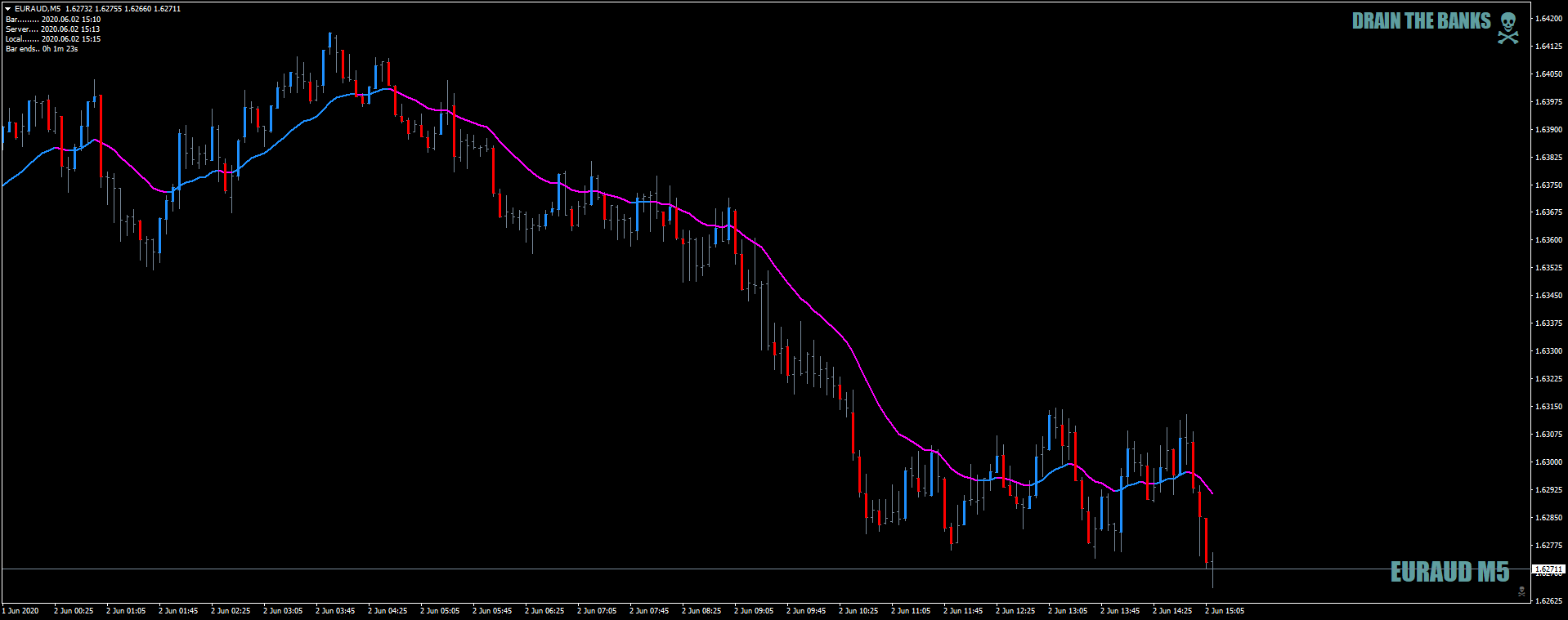Click the '2 Jun 02:25' time label
The image size is (1568, 620).
click(231, 610)
